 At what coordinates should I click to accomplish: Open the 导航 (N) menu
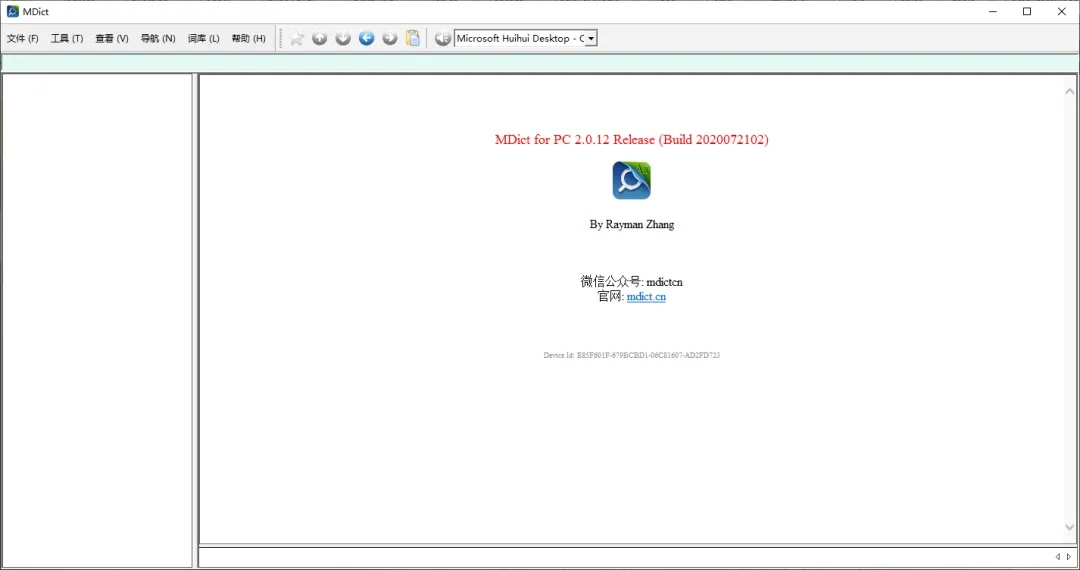click(157, 39)
